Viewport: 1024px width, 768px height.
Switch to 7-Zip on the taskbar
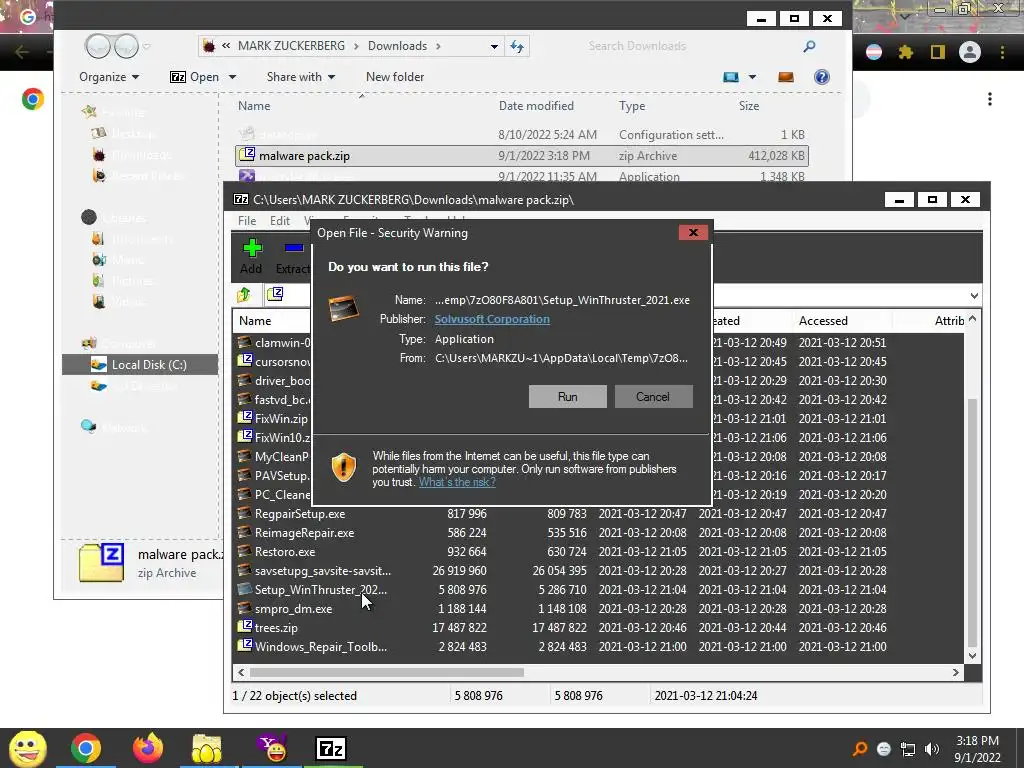[330, 748]
